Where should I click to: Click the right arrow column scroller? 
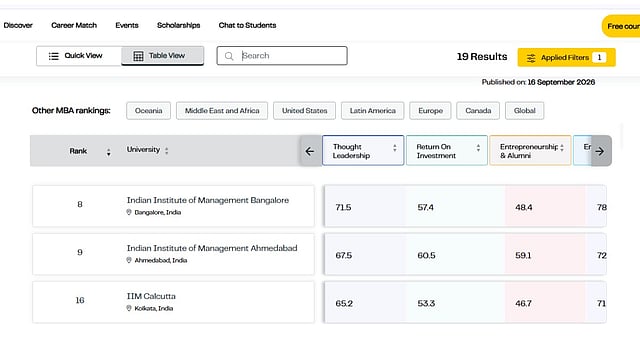[600, 151]
